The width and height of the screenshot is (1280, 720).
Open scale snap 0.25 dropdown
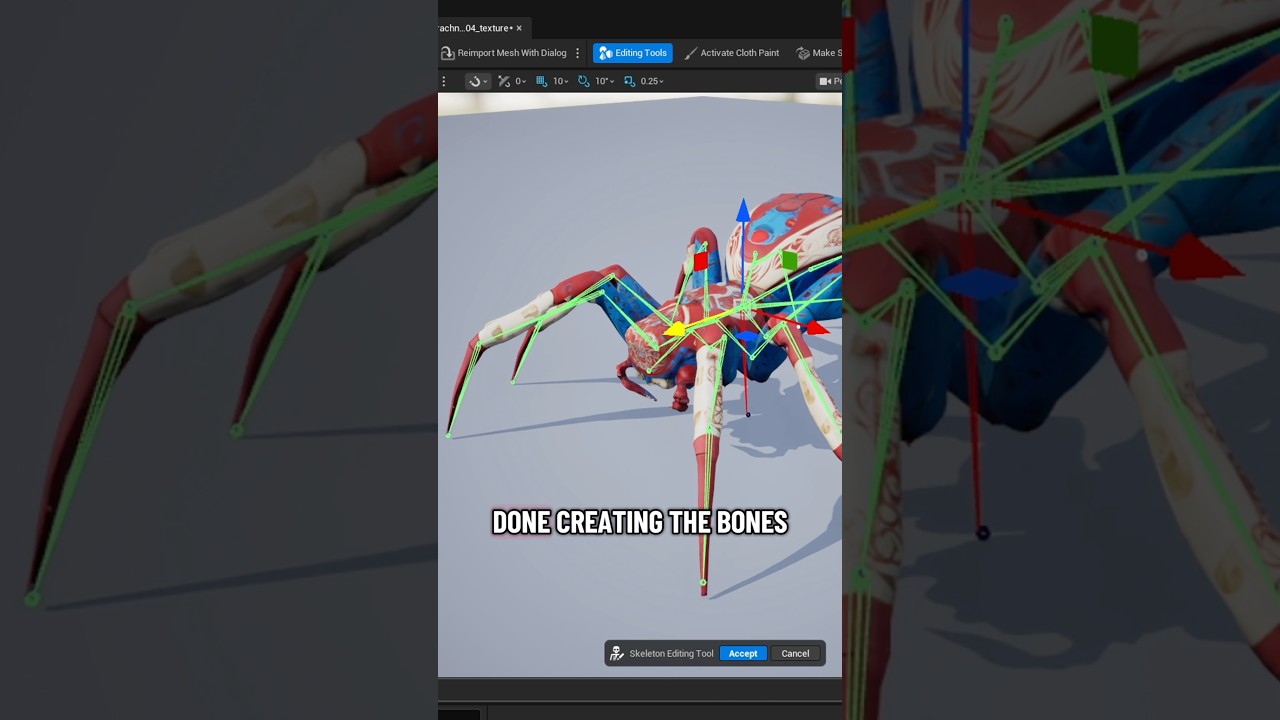point(652,81)
